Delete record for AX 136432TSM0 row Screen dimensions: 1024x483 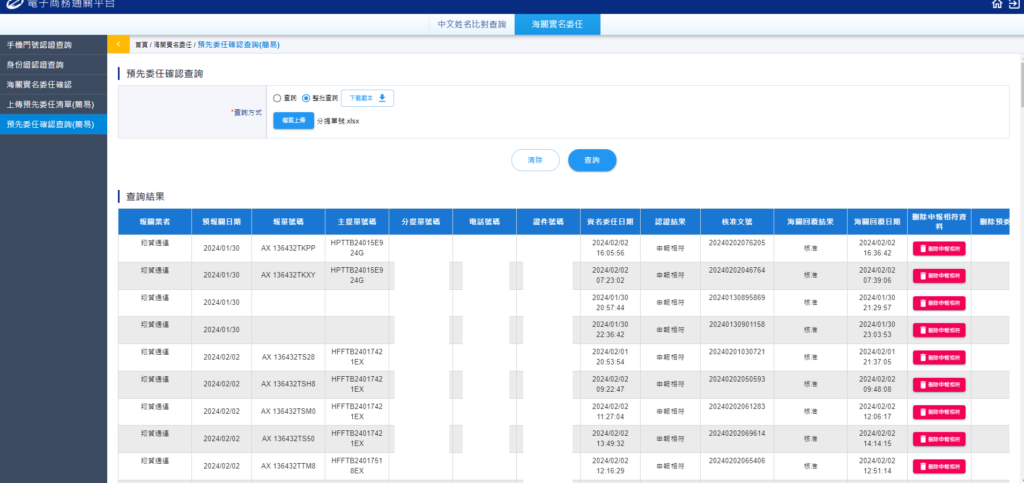pos(938,412)
